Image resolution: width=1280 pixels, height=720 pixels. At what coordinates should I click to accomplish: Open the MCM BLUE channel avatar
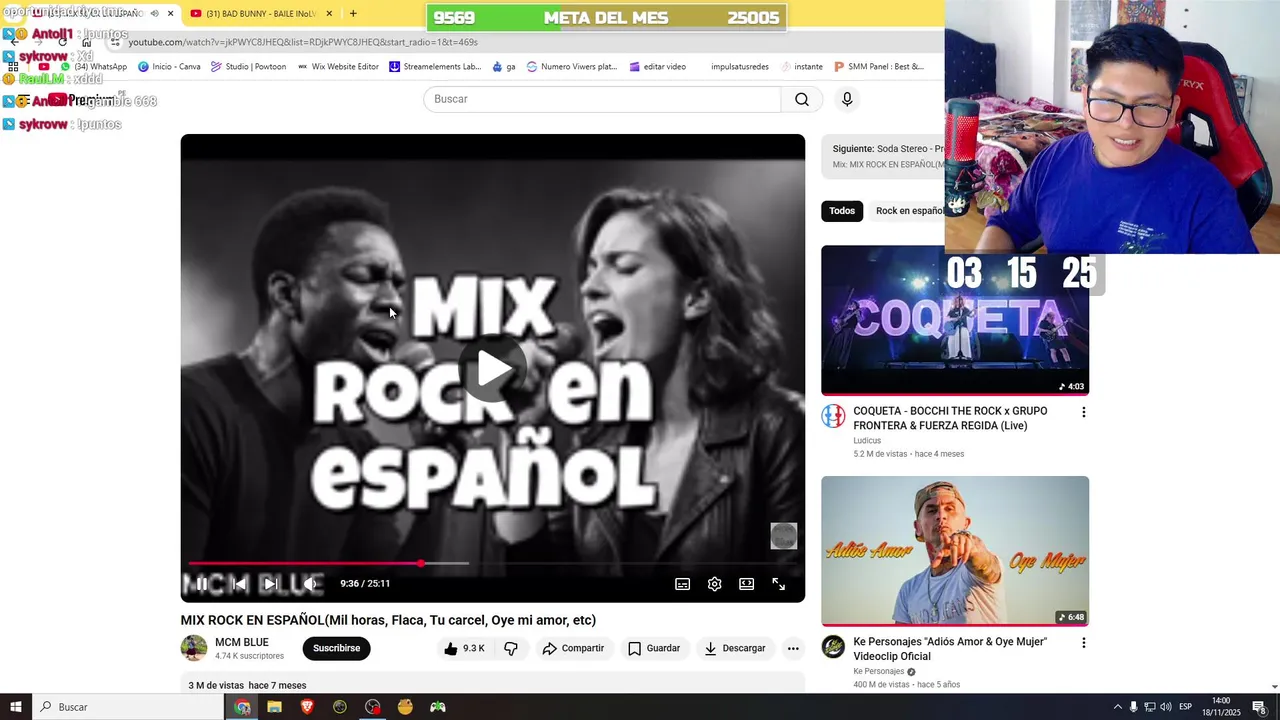pos(194,648)
